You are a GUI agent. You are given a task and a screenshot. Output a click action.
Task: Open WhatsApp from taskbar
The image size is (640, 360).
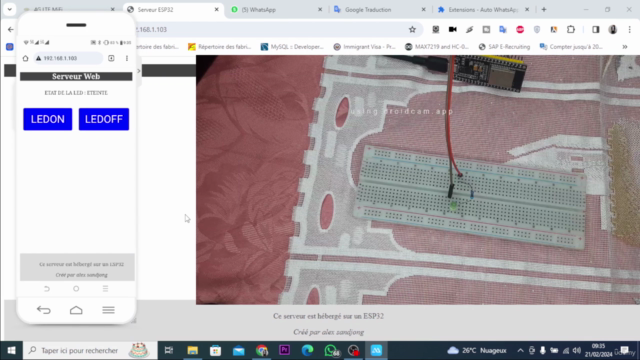point(331,350)
